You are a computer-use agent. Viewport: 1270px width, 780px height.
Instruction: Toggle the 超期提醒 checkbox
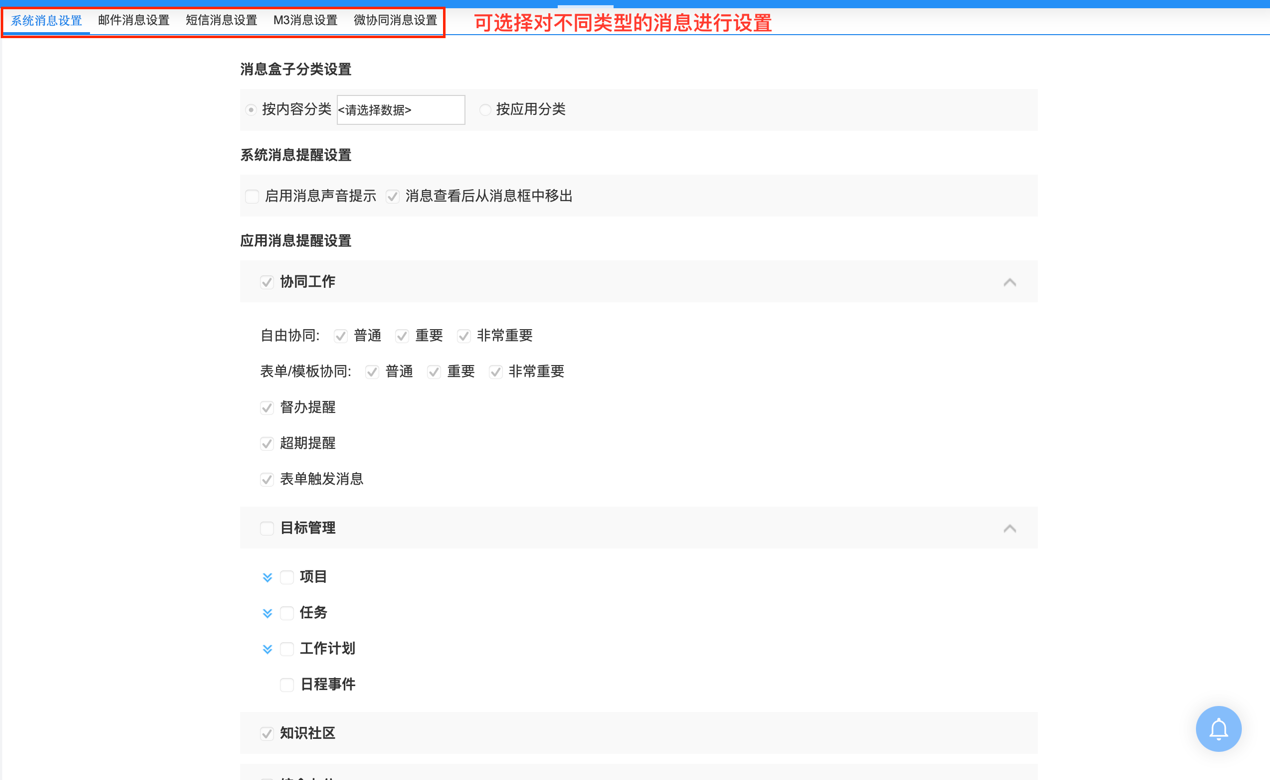(x=266, y=443)
